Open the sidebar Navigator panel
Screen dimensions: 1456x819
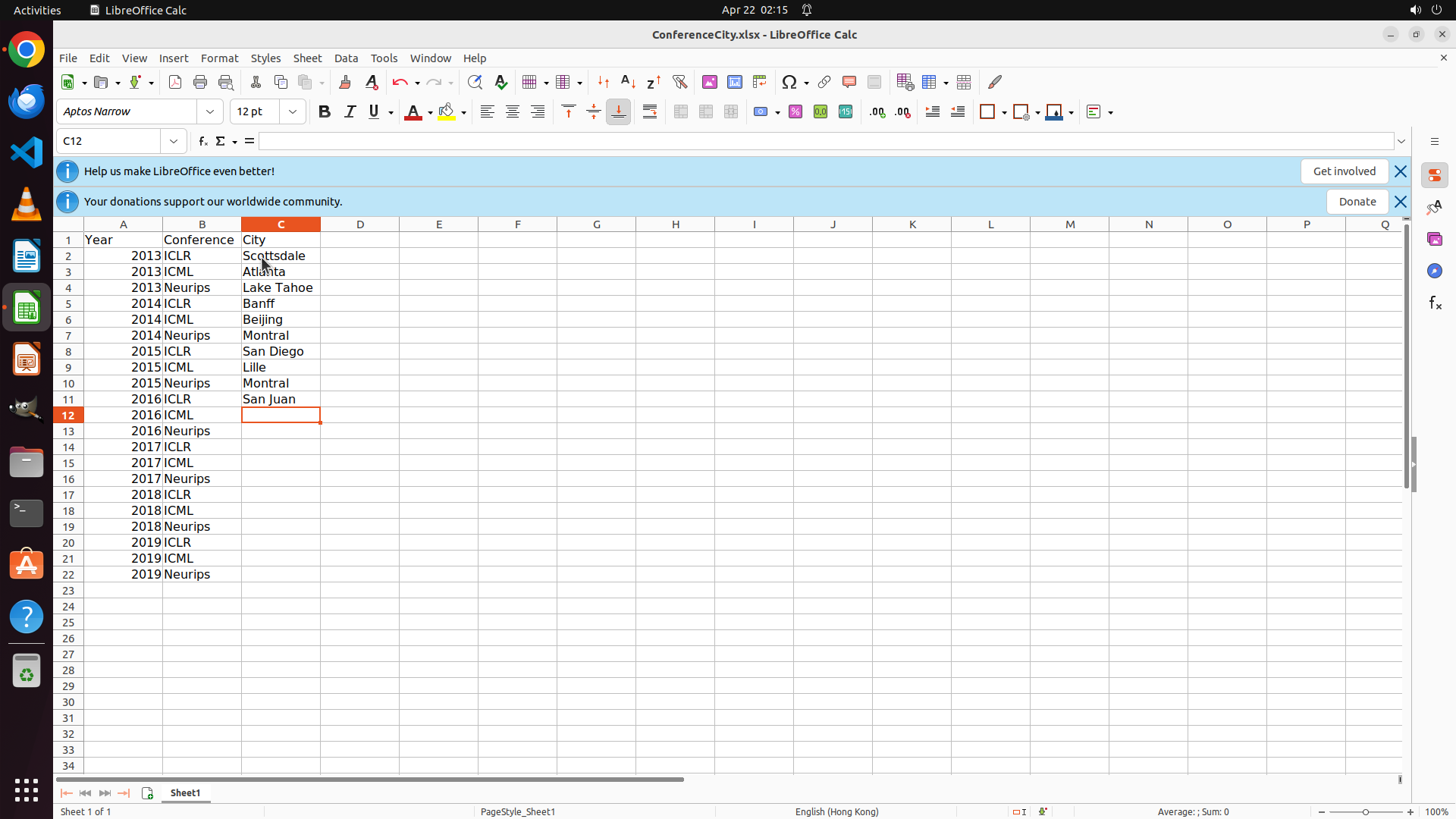(x=1434, y=271)
